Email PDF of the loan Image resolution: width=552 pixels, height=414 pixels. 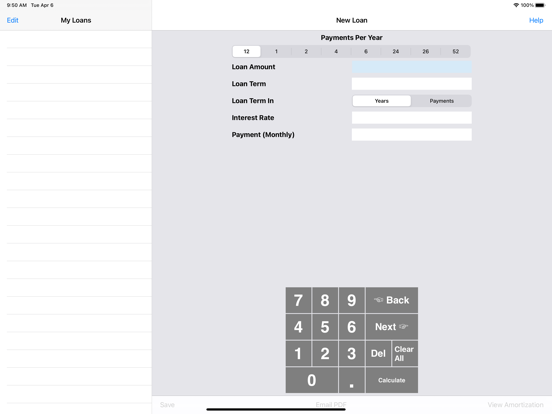point(331,405)
